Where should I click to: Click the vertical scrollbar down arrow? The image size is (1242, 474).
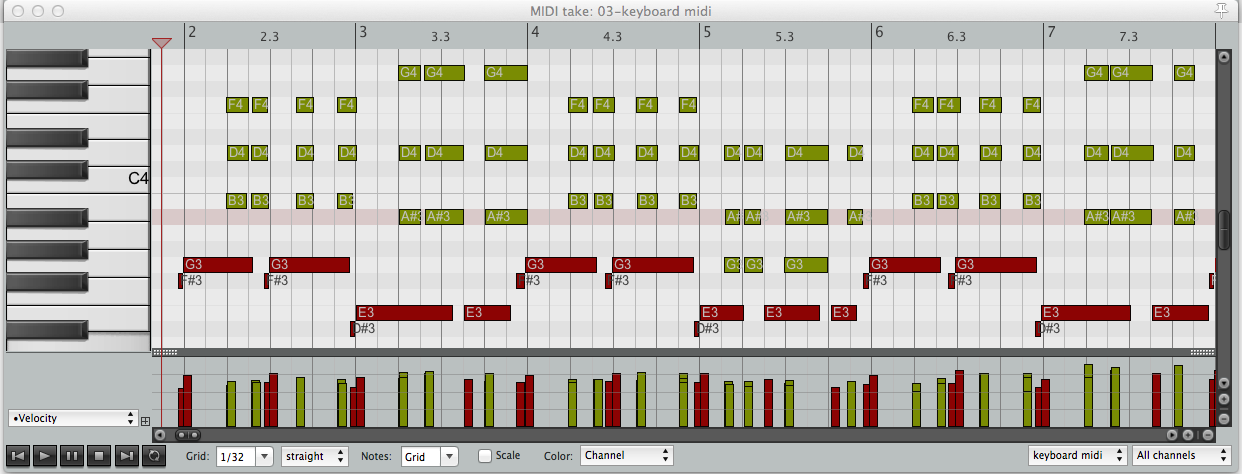(1223, 383)
